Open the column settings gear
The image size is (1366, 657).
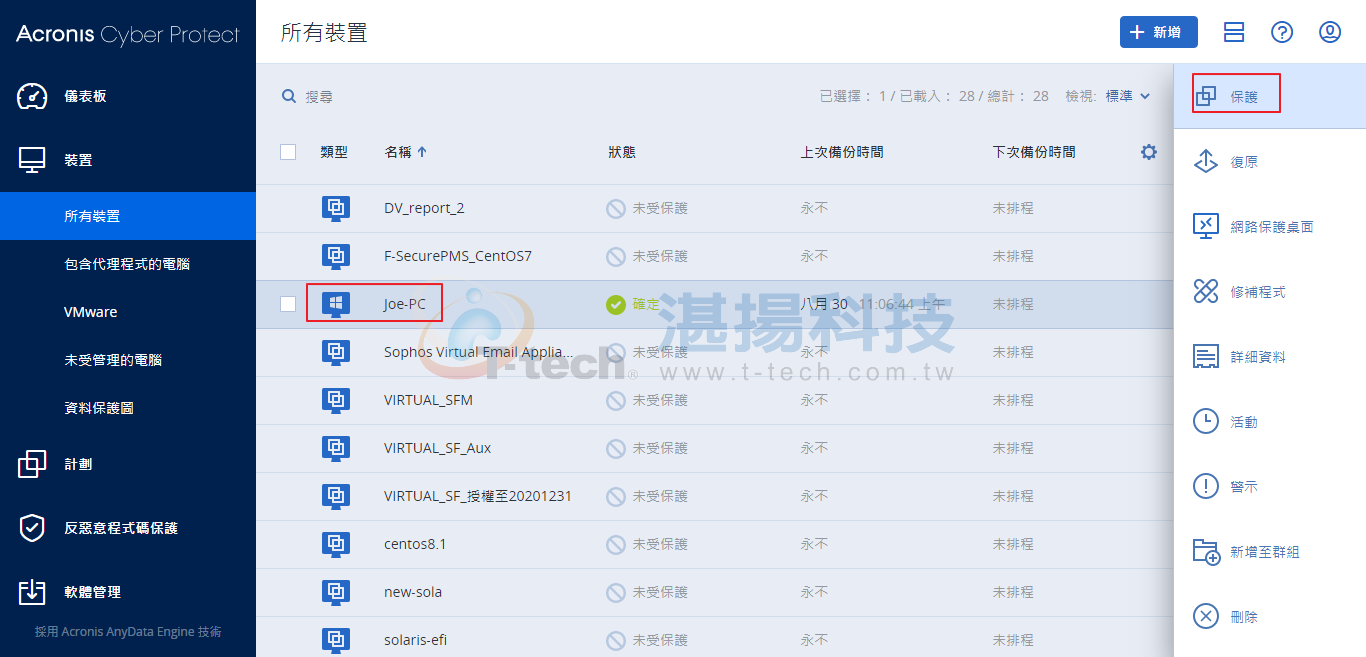coord(1149,152)
